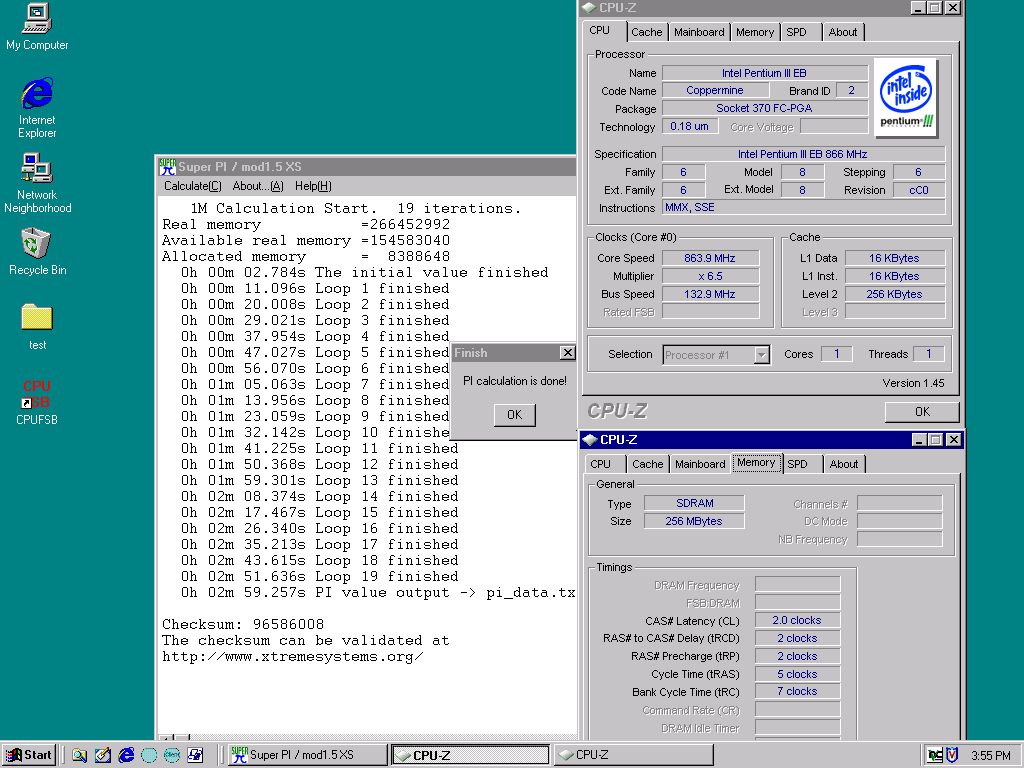
Task: Click the last quick launch icon
Action: point(195,756)
